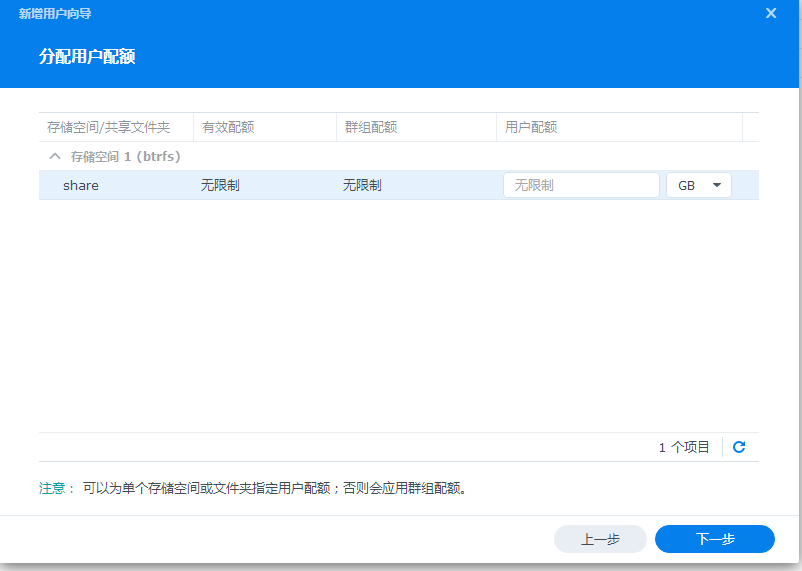
Task: Select the 存储空间 1 (btrfs) group label
Action: pyautogui.click(x=125, y=157)
